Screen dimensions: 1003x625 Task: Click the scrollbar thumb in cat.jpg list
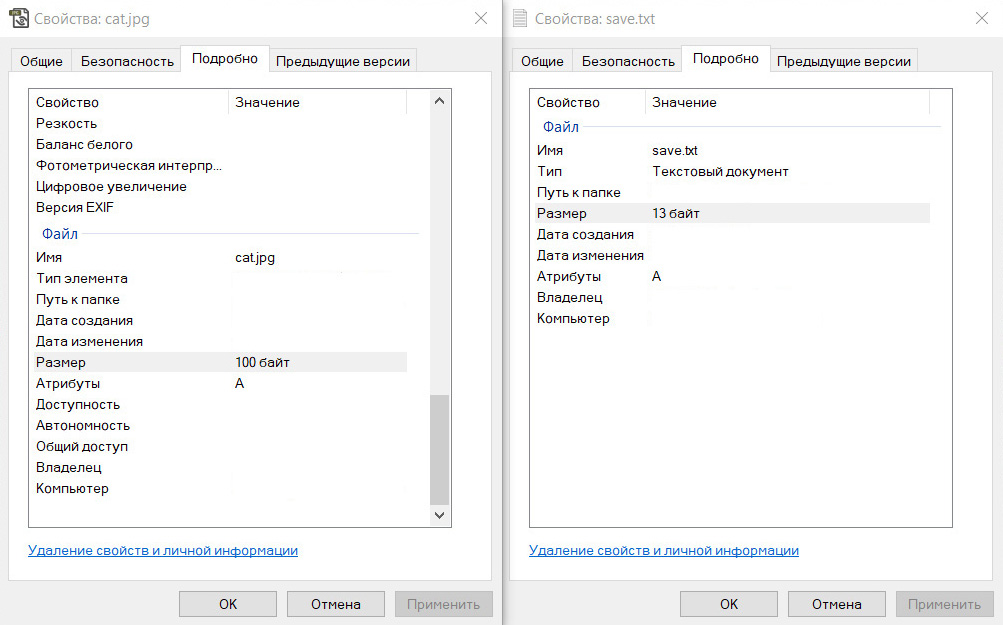coord(439,450)
